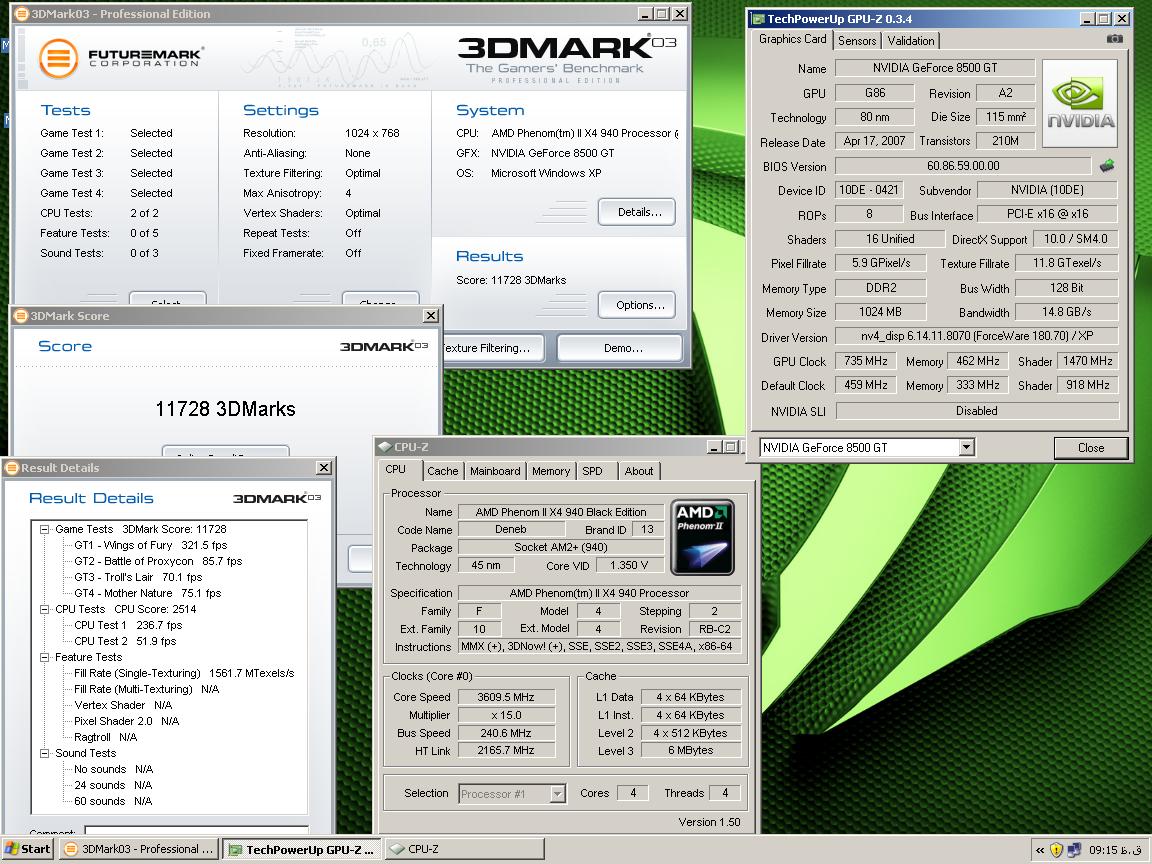
Task: Switch to the Sensors tab in GPU-Z
Action: [857, 41]
